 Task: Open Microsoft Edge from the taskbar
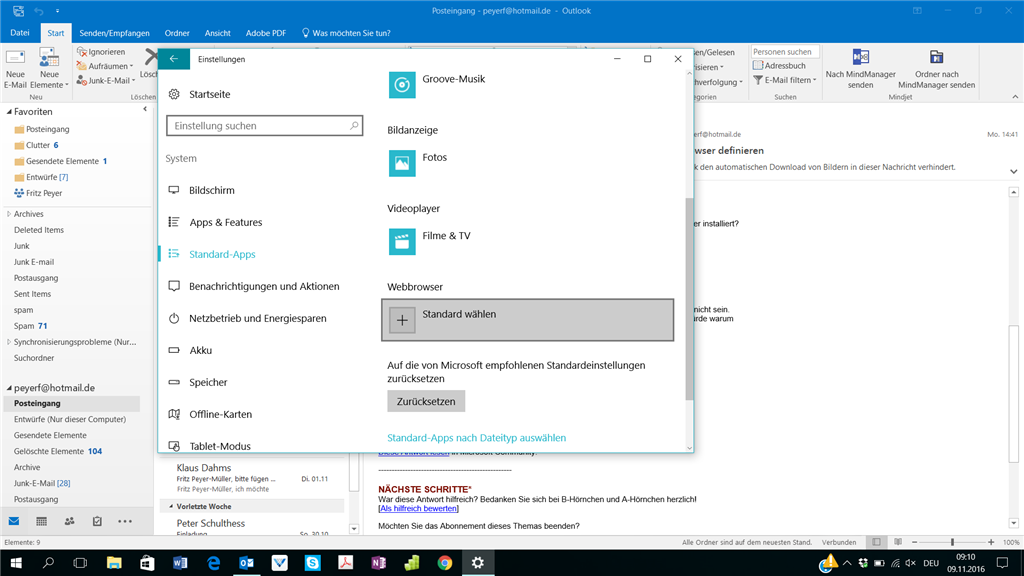214,562
